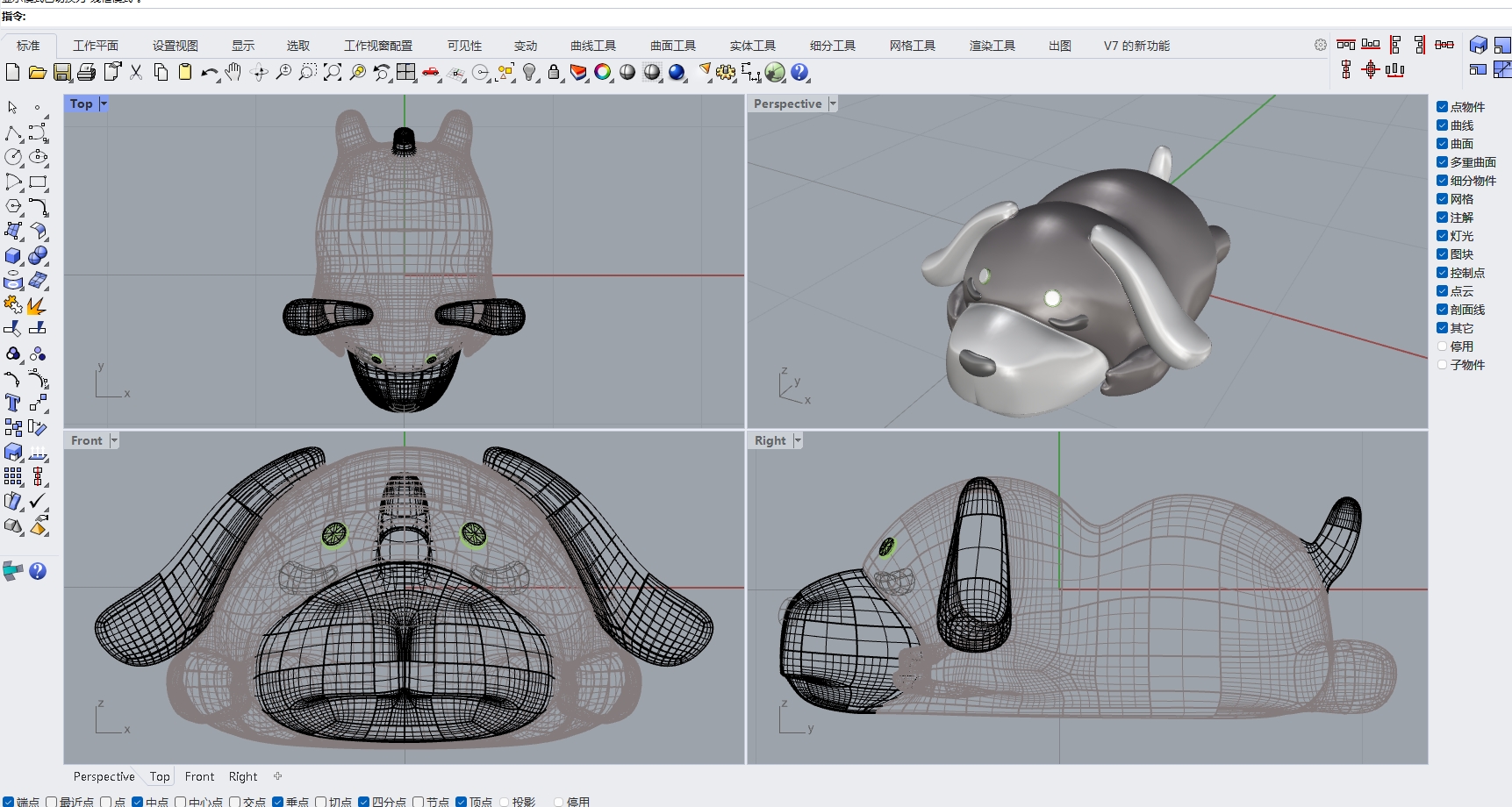This screenshot has width=1512, height=807.
Task: Switch to the Perspective viewport tab at bottom
Action: coord(104,776)
